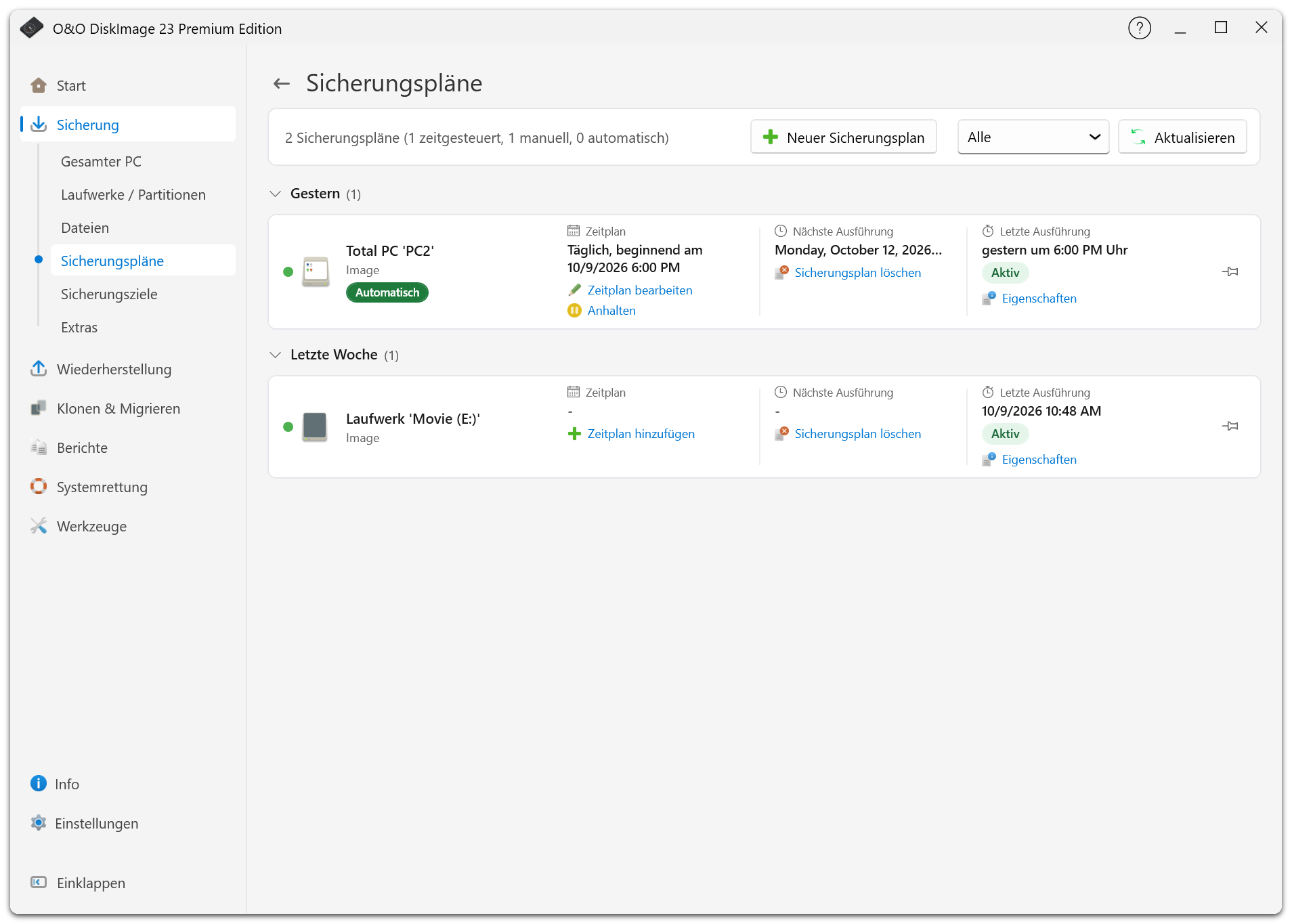Go to Dateien backup section
This screenshot has height=924, width=1292.
click(85, 227)
